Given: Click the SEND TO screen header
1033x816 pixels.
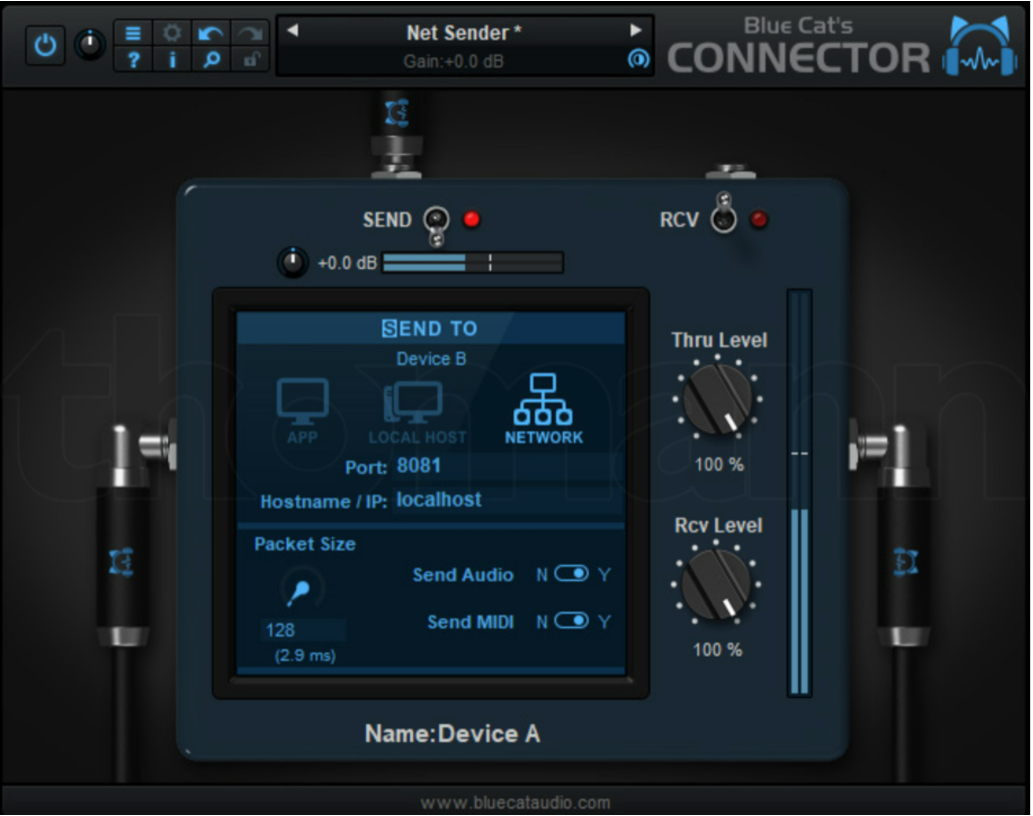Looking at the screenshot, I should (430, 328).
